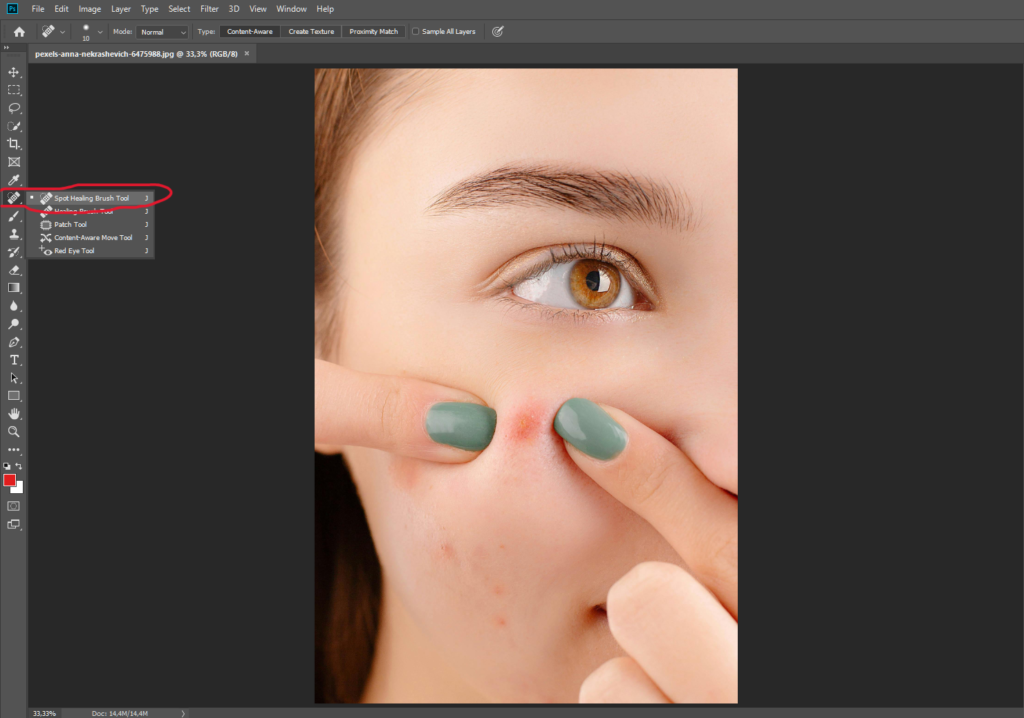Activate the Hand tool
The width and height of the screenshot is (1024, 718).
click(x=14, y=413)
